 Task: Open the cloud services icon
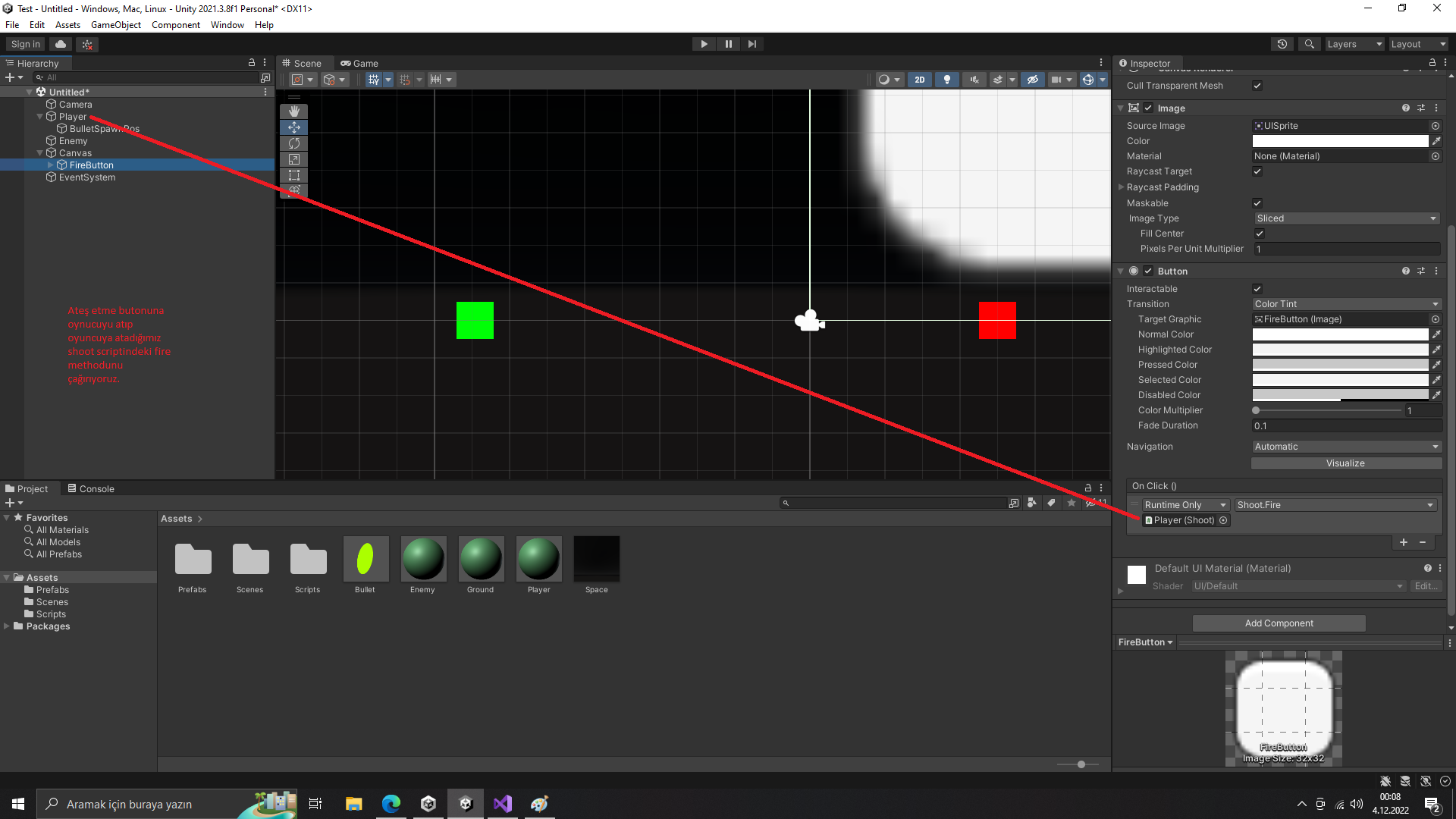61,44
